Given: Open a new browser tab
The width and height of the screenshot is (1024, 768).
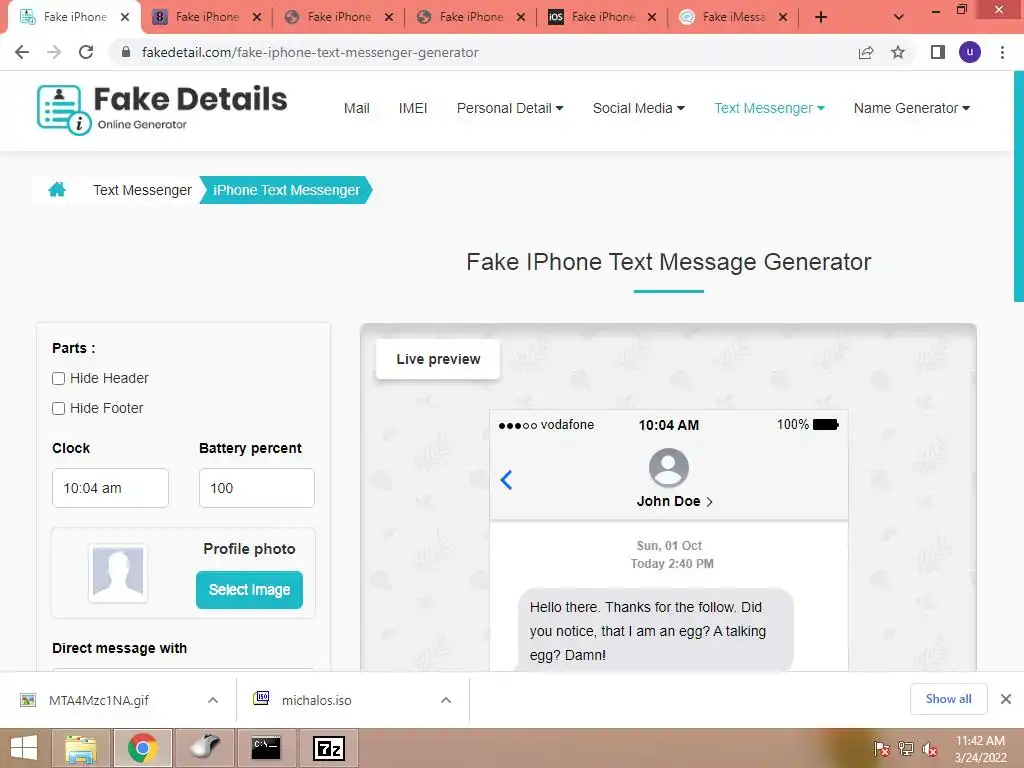Looking at the screenshot, I should [x=821, y=17].
